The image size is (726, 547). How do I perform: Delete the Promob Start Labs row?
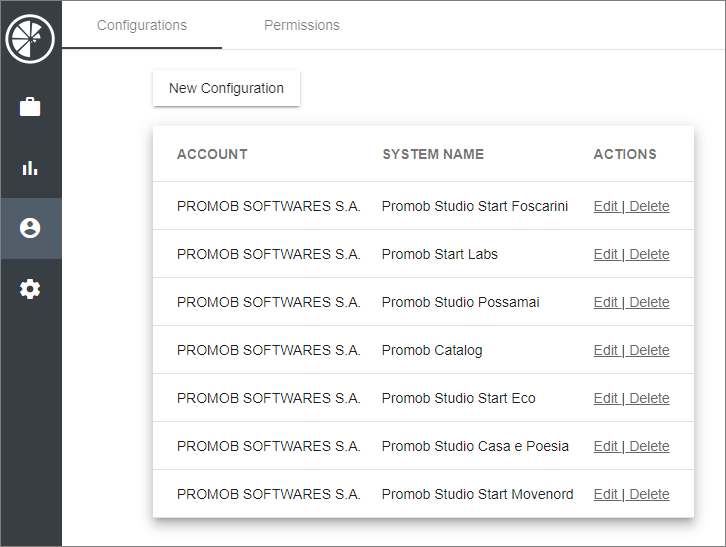tap(649, 254)
